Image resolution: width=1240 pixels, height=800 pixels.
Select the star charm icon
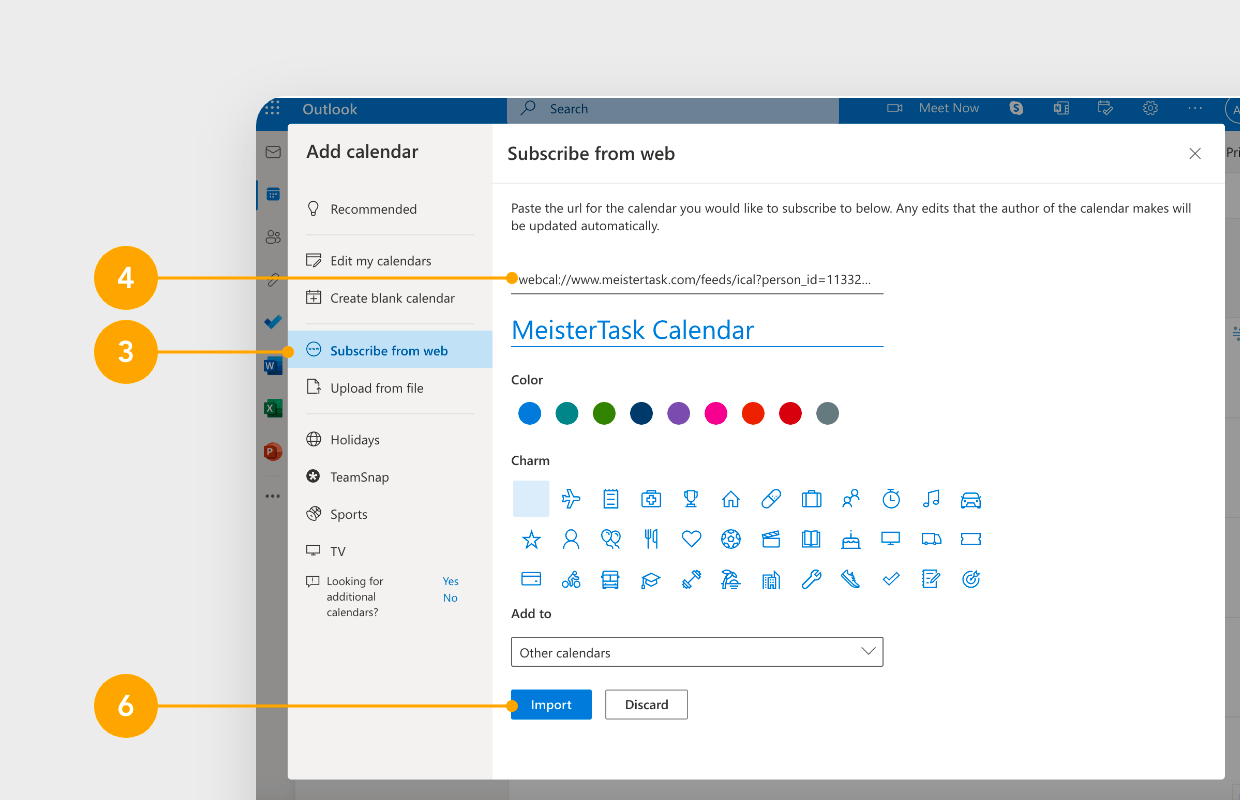[531, 539]
